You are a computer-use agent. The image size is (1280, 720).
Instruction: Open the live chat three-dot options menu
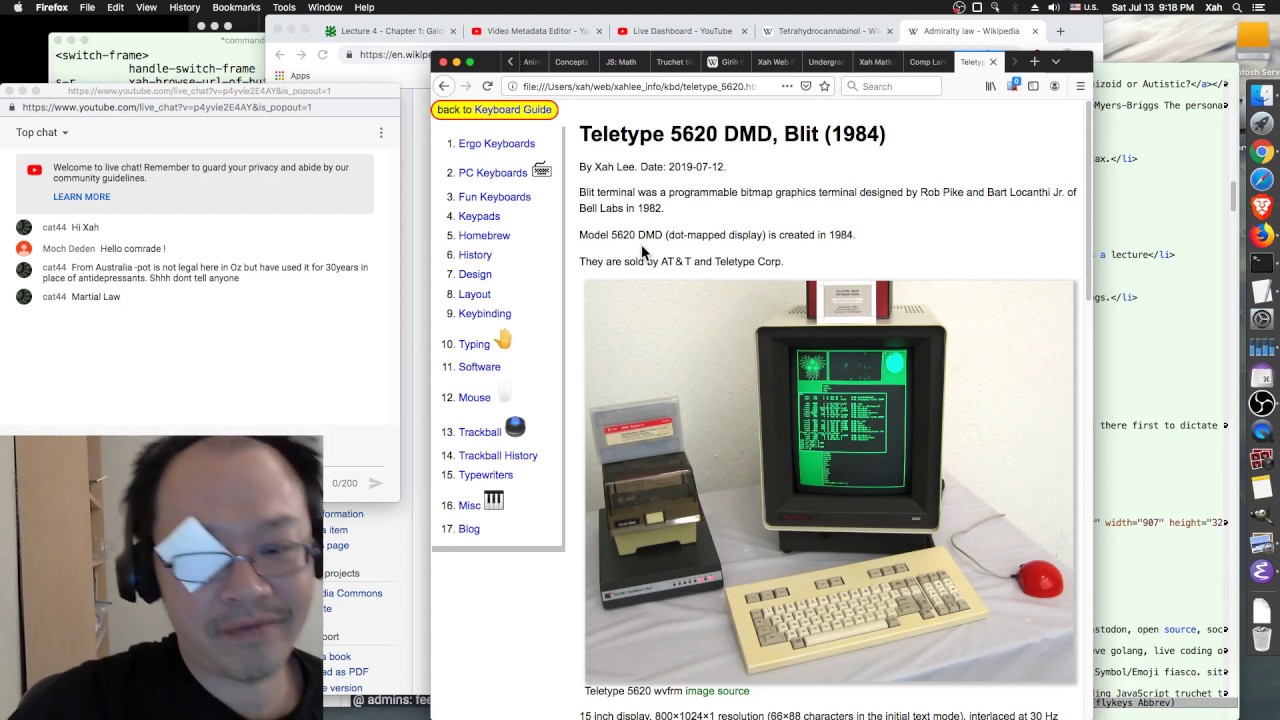click(381, 132)
